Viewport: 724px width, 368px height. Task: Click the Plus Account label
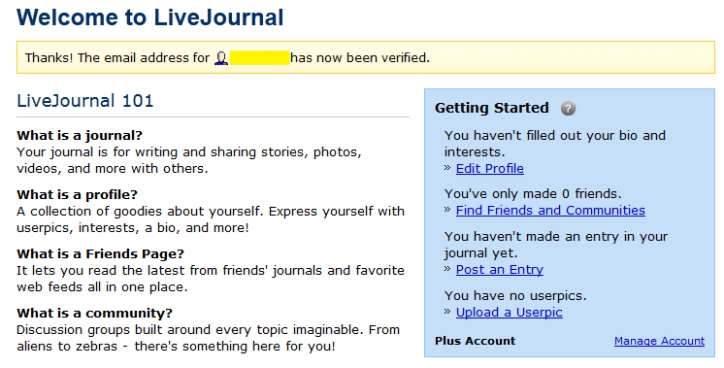475,341
